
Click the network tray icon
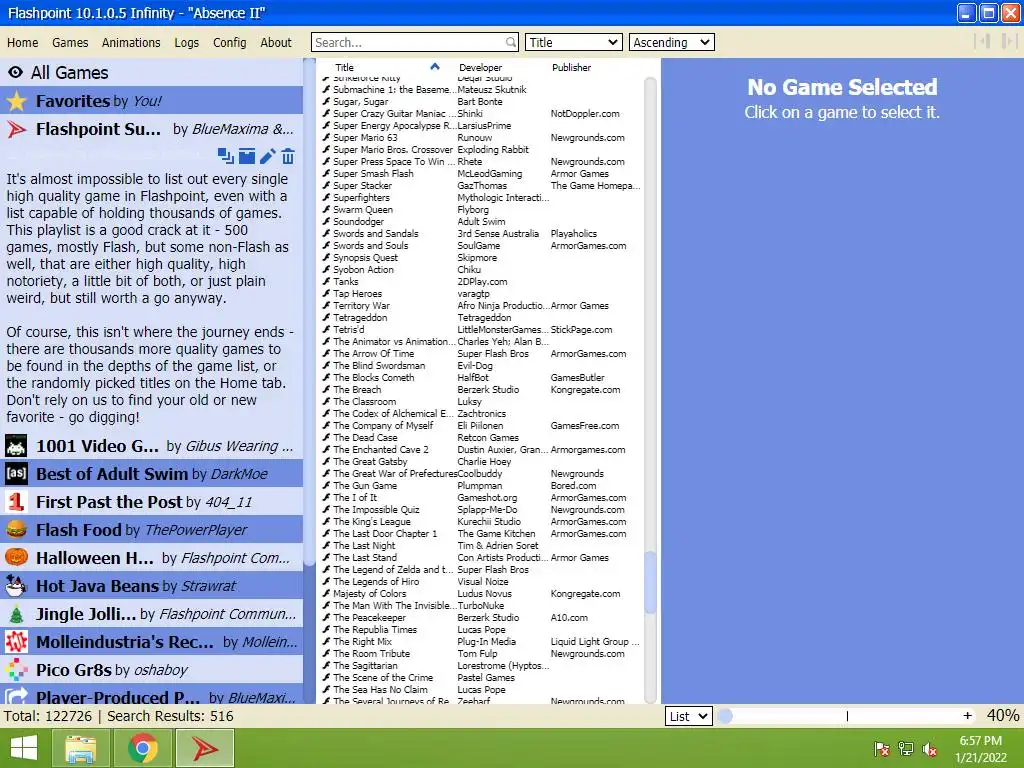tap(906, 749)
